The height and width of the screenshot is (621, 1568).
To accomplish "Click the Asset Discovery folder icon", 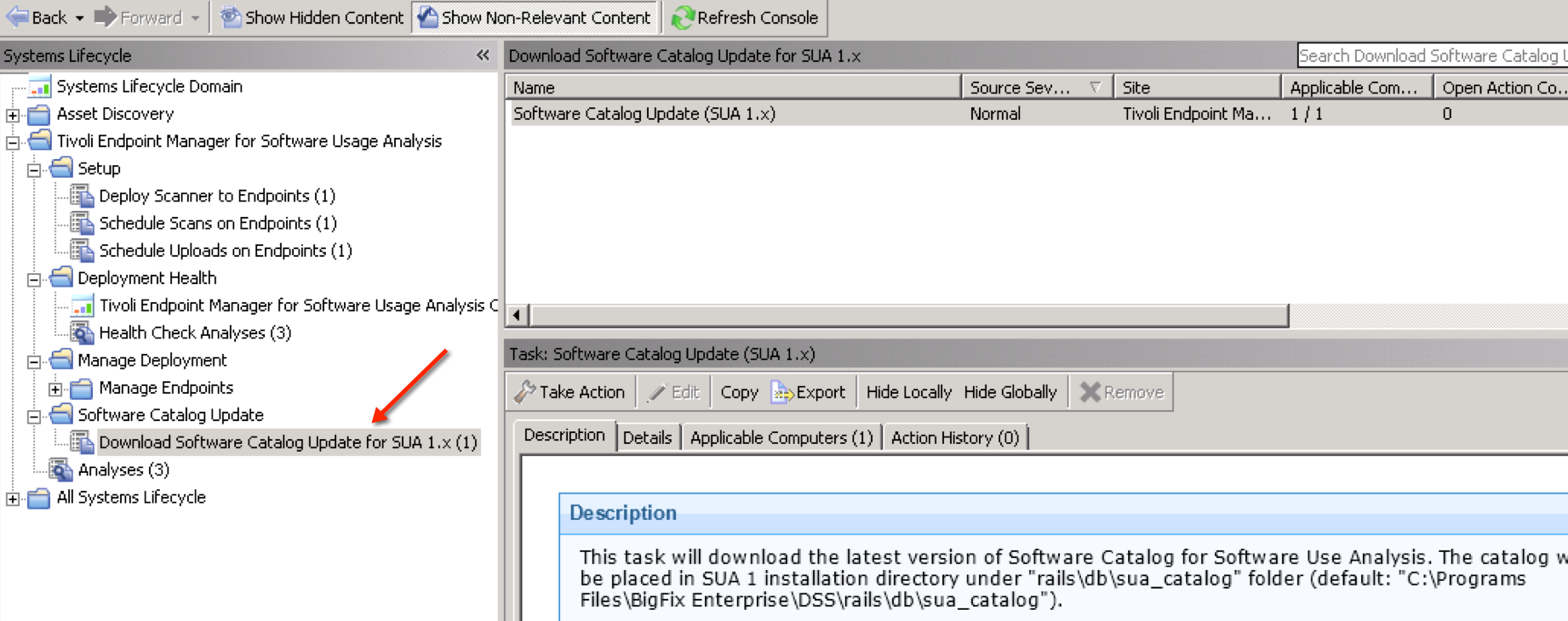I will click(x=39, y=114).
